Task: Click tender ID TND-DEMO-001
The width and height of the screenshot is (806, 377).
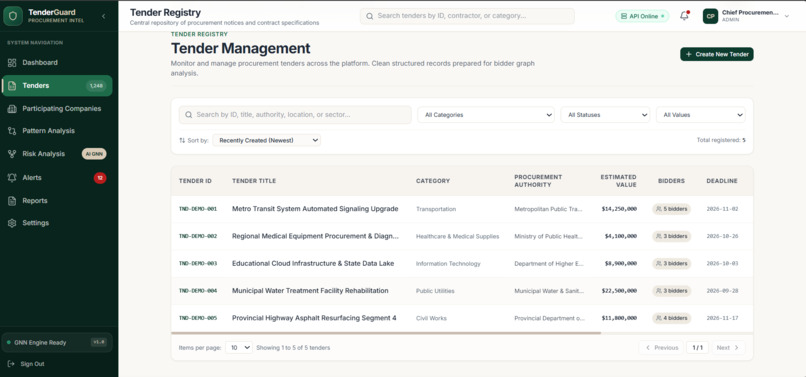Action: (198, 209)
